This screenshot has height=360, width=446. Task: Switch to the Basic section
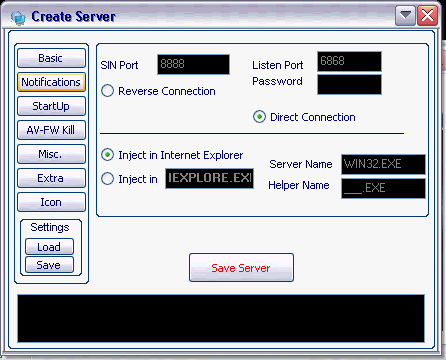coord(51,58)
